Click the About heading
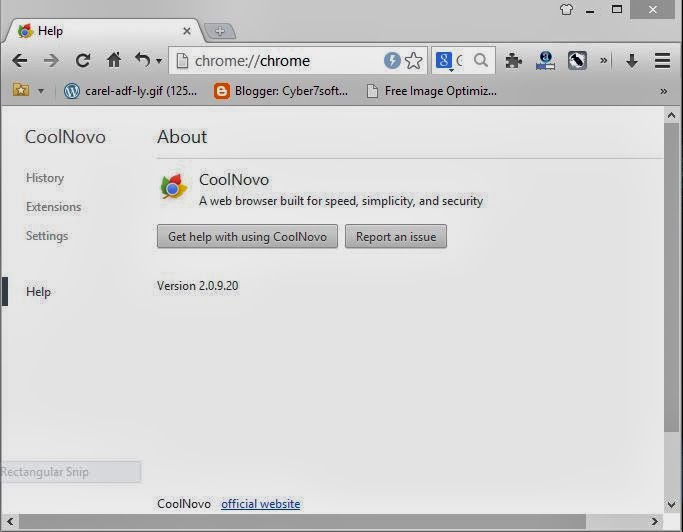 (182, 137)
